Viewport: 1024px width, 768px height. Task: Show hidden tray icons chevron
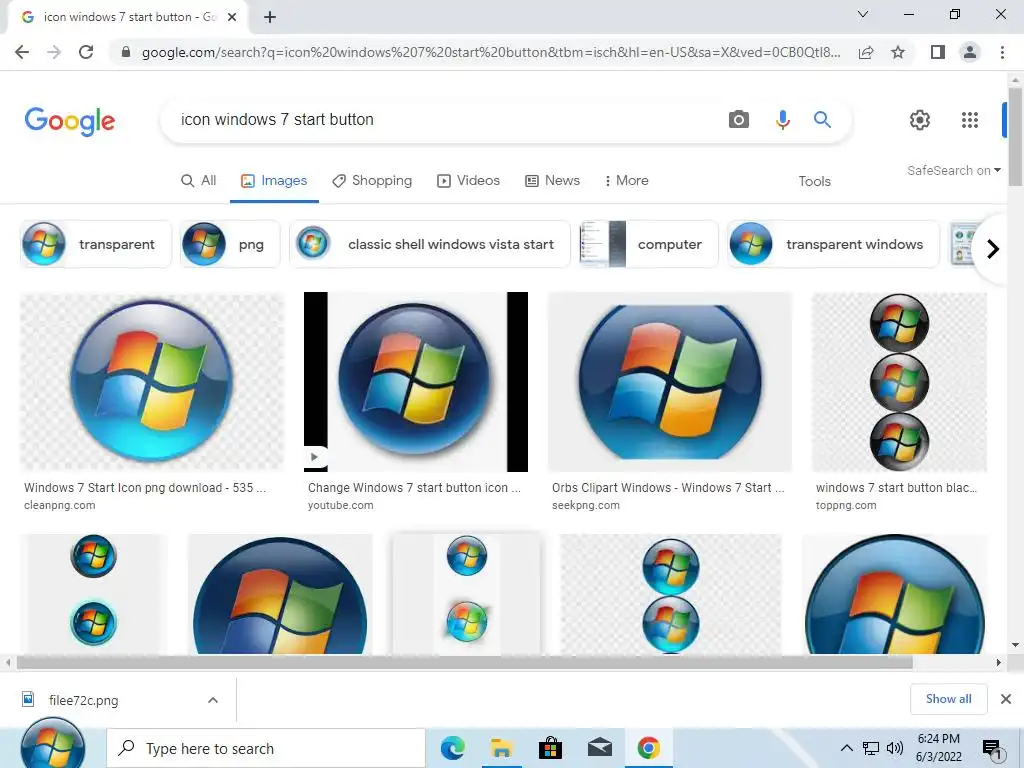point(846,748)
